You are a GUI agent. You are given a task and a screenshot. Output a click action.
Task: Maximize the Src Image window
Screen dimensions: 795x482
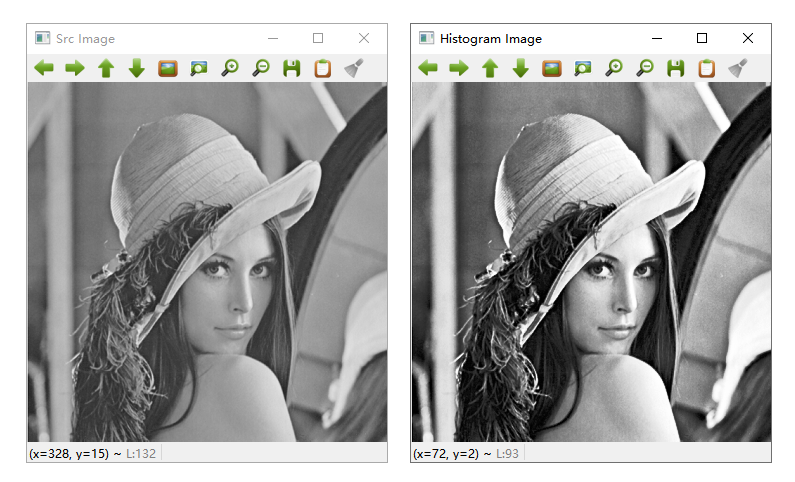[x=318, y=38]
